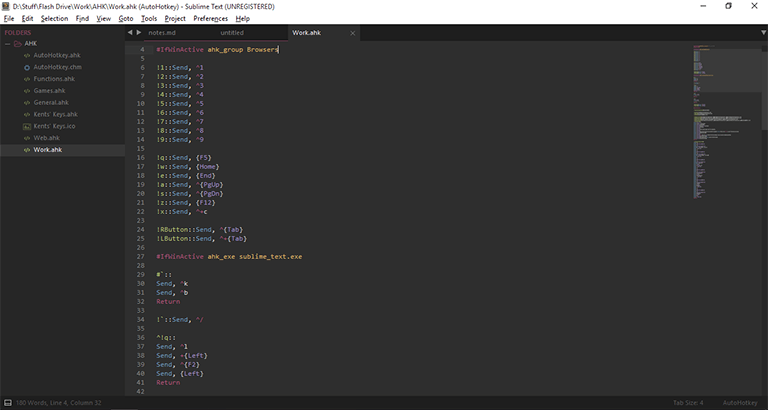Open the tab list dropdown arrow
Image resolution: width=768 pixels, height=410 pixels.
click(x=763, y=33)
